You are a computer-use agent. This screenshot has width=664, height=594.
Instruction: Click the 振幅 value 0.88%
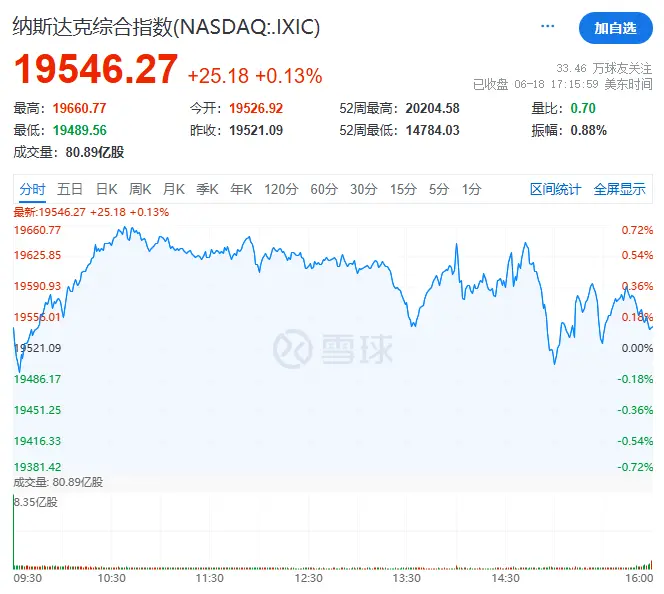(589, 130)
